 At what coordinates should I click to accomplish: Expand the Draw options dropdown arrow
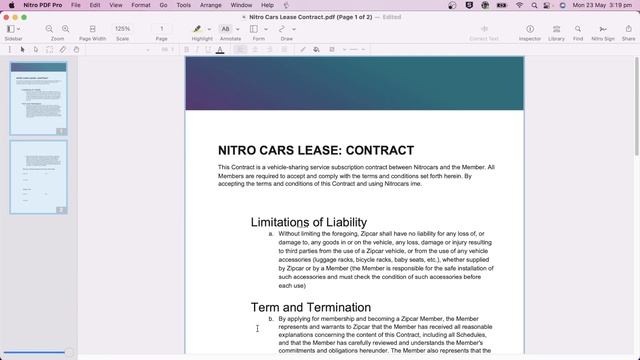pyautogui.click(x=294, y=29)
